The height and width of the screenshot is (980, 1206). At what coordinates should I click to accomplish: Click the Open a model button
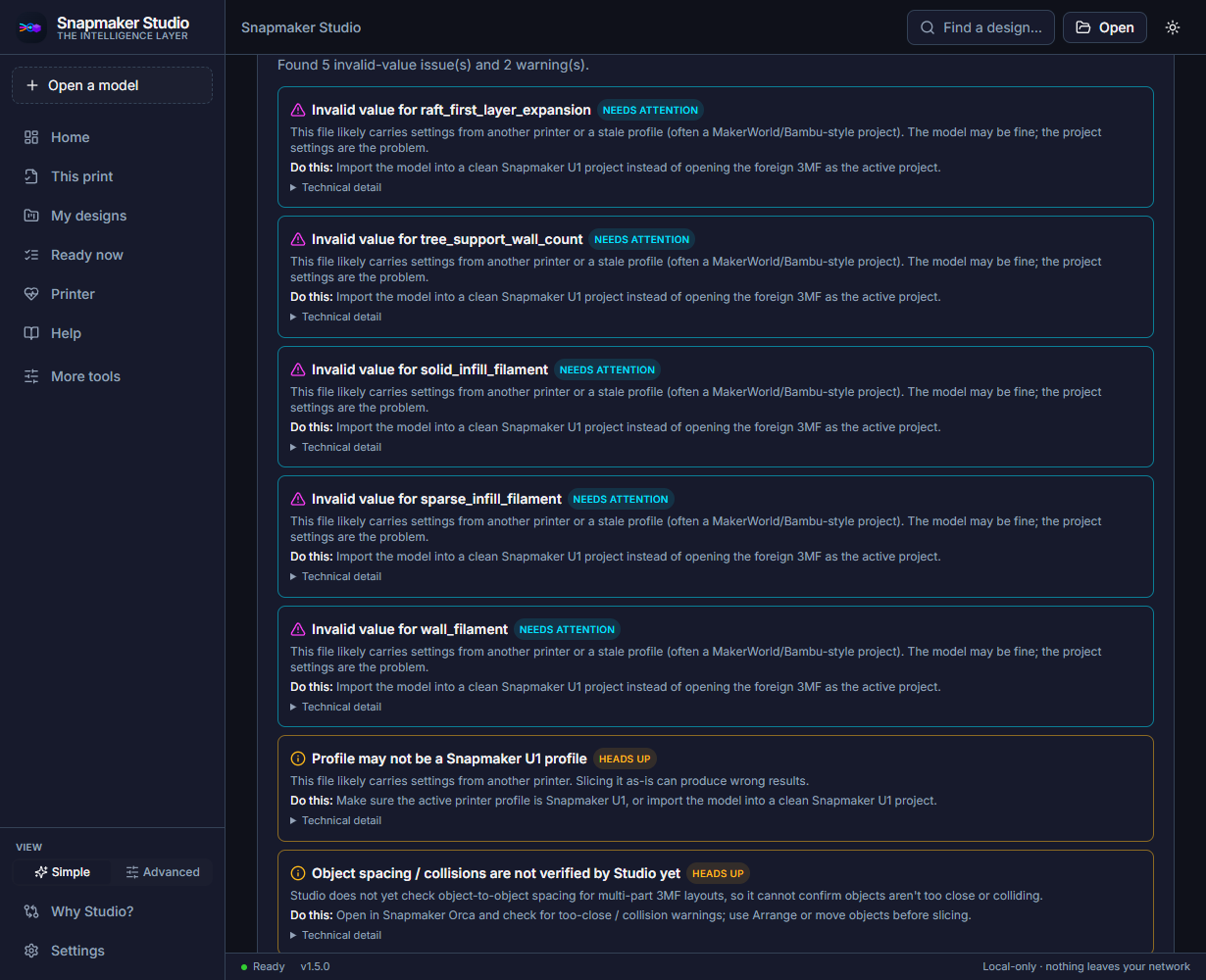coord(113,85)
